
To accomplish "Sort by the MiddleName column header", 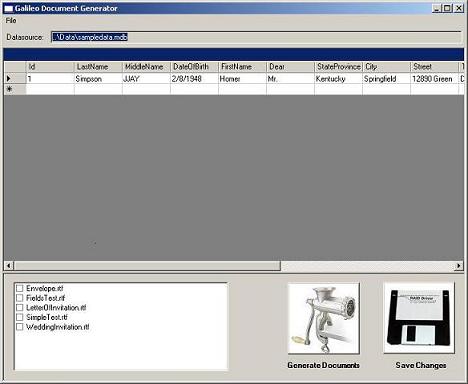I will point(146,67).
